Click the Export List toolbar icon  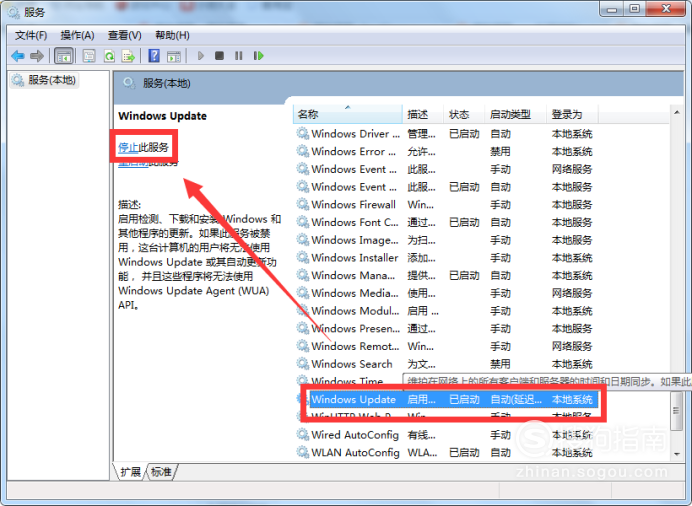128,56
